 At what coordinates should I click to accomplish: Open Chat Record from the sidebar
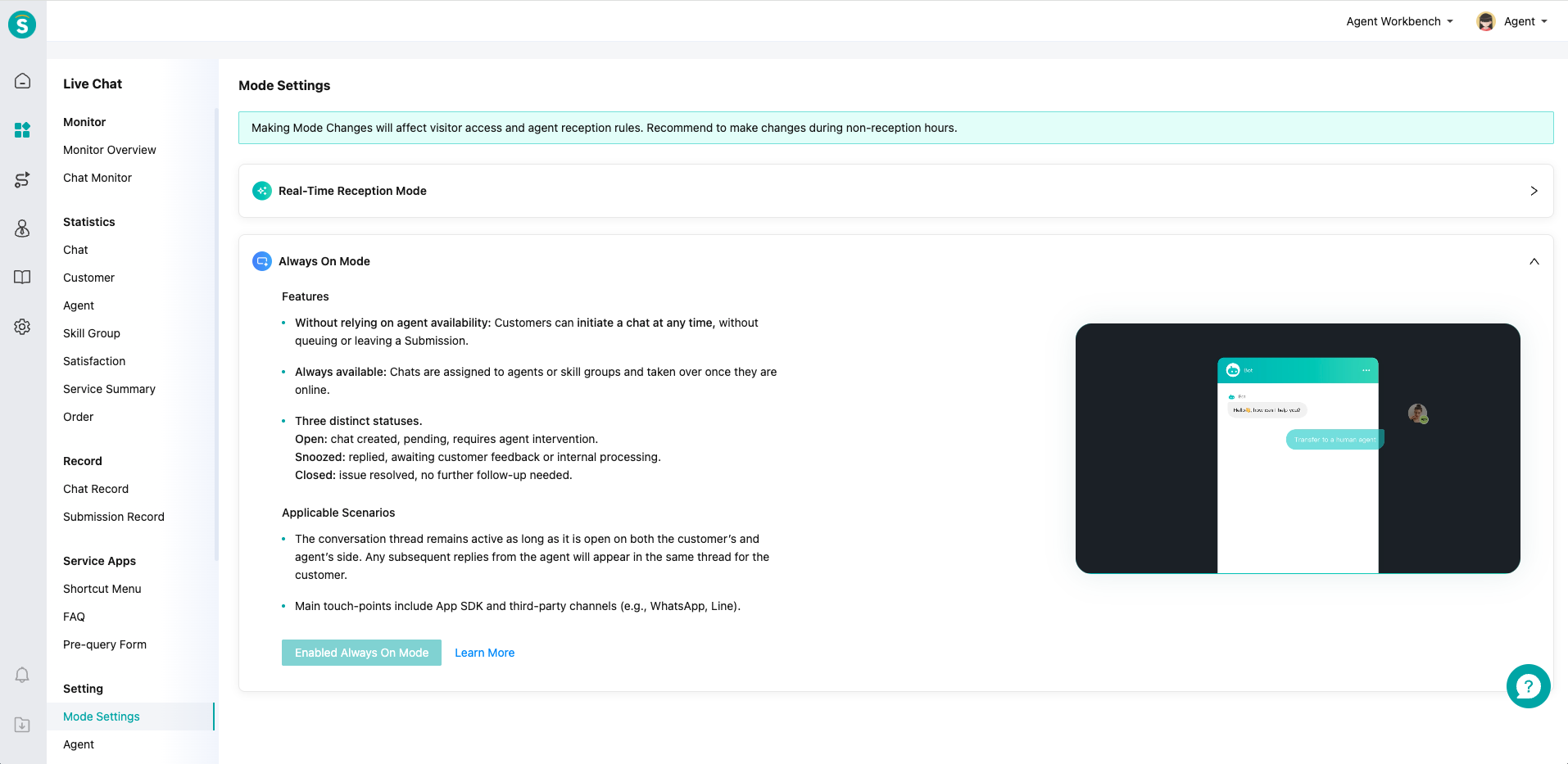(96, 489)
